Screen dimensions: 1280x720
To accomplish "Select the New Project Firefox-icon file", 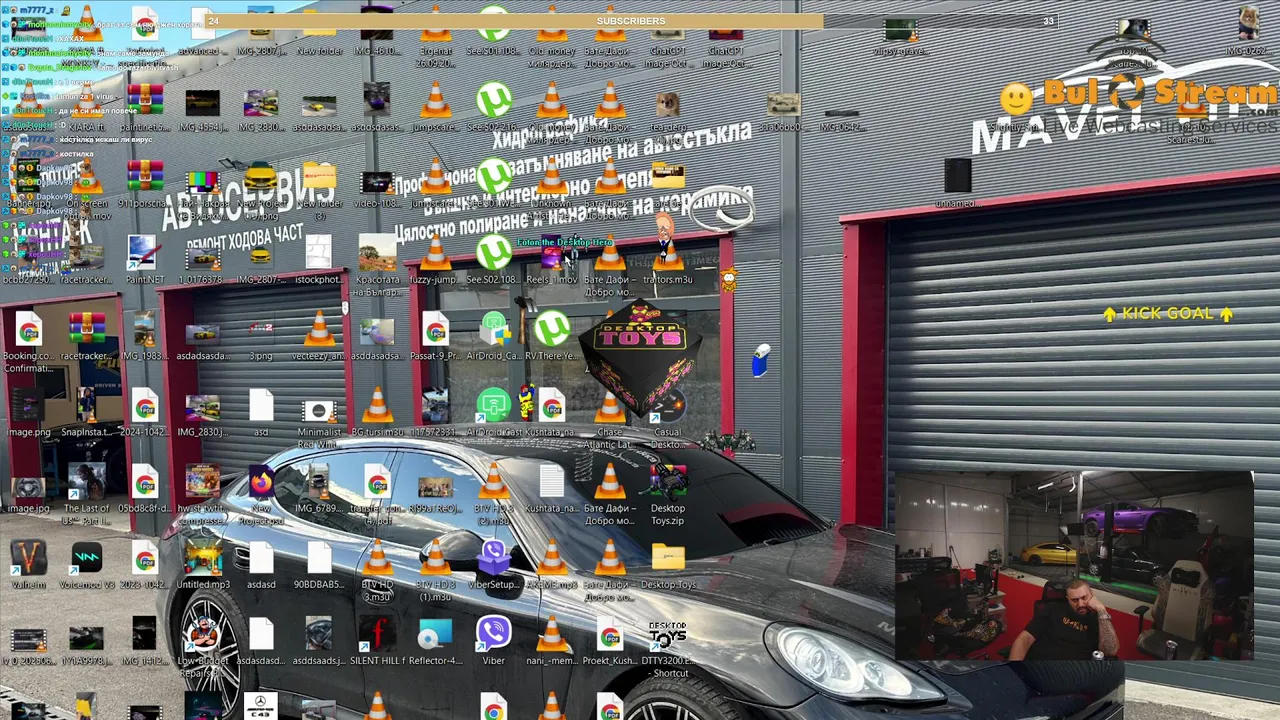I will (x=260, y=492).
